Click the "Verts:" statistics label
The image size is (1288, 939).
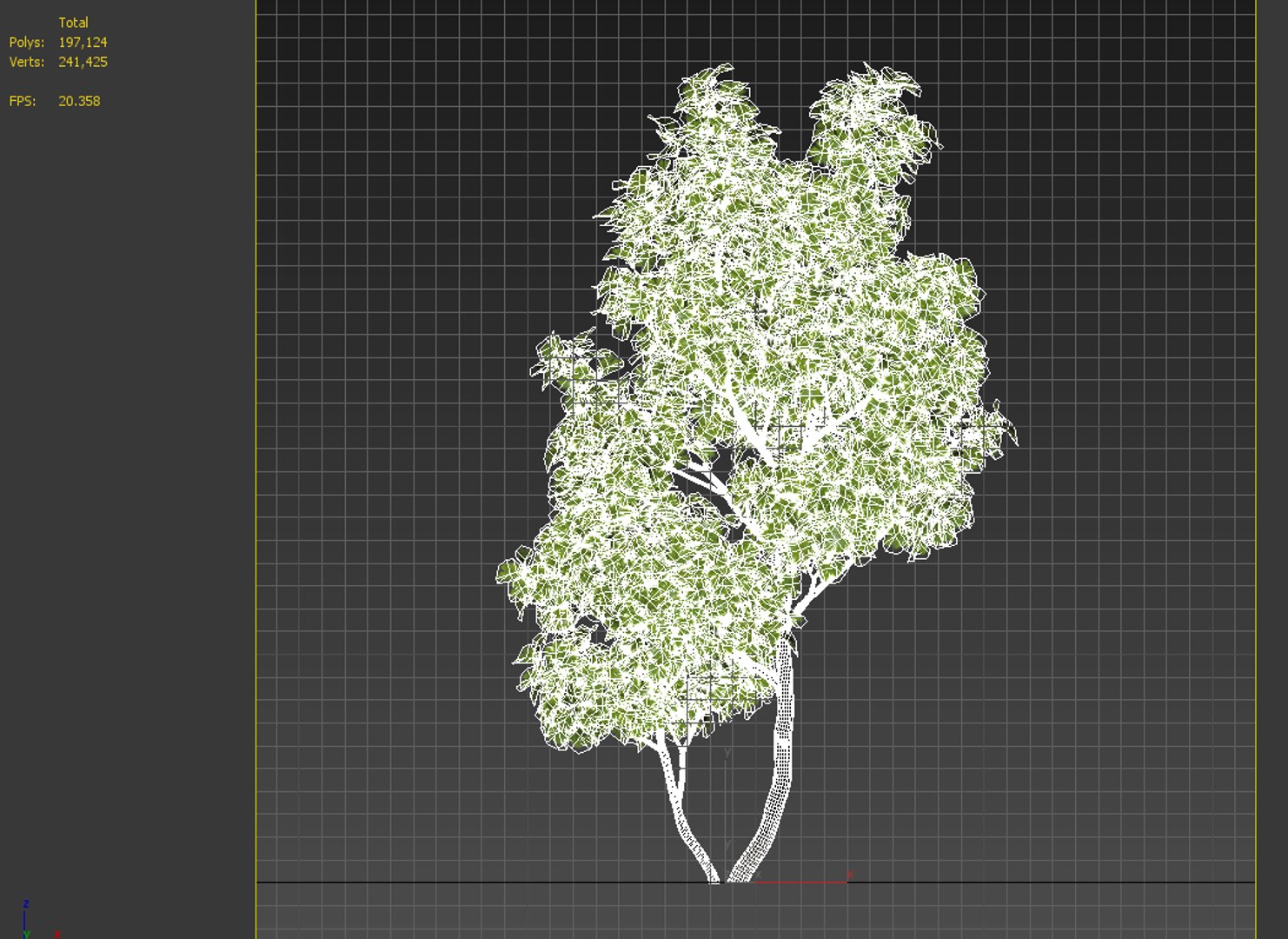27,63
